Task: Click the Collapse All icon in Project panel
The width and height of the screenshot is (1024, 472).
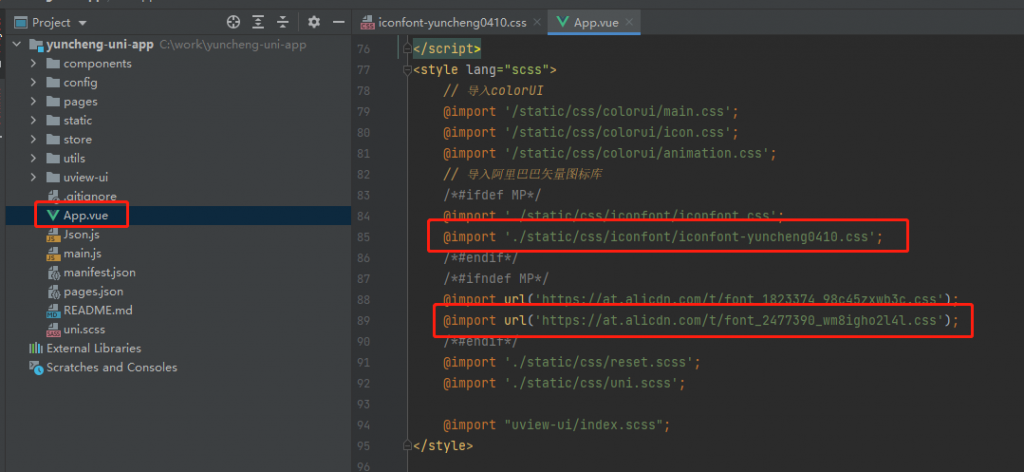Action: pos(284,21)
